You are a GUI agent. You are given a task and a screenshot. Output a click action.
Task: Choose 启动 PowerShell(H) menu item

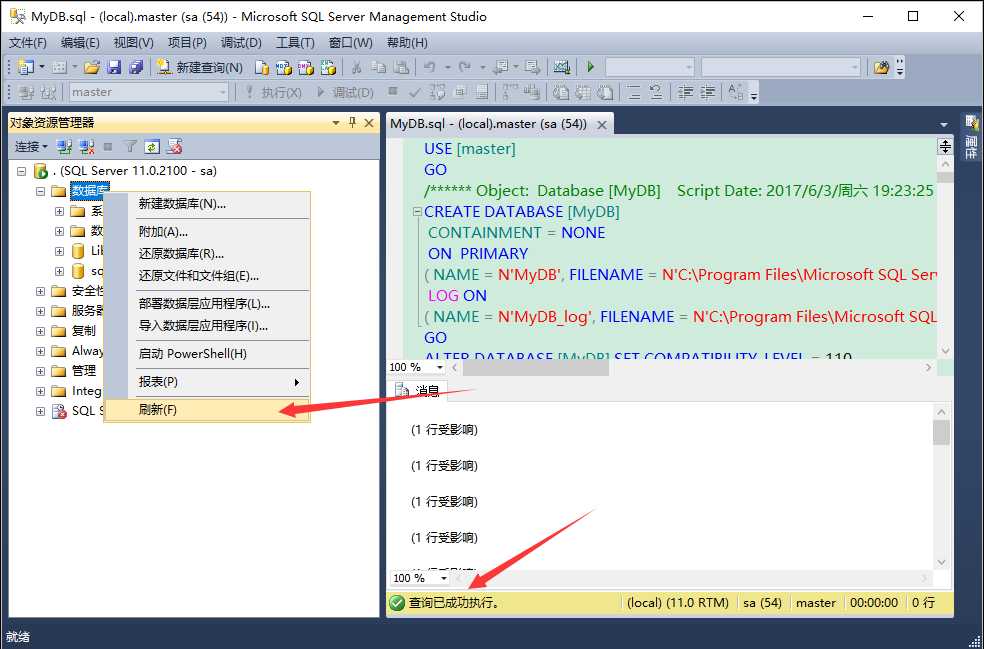(207, 354)
